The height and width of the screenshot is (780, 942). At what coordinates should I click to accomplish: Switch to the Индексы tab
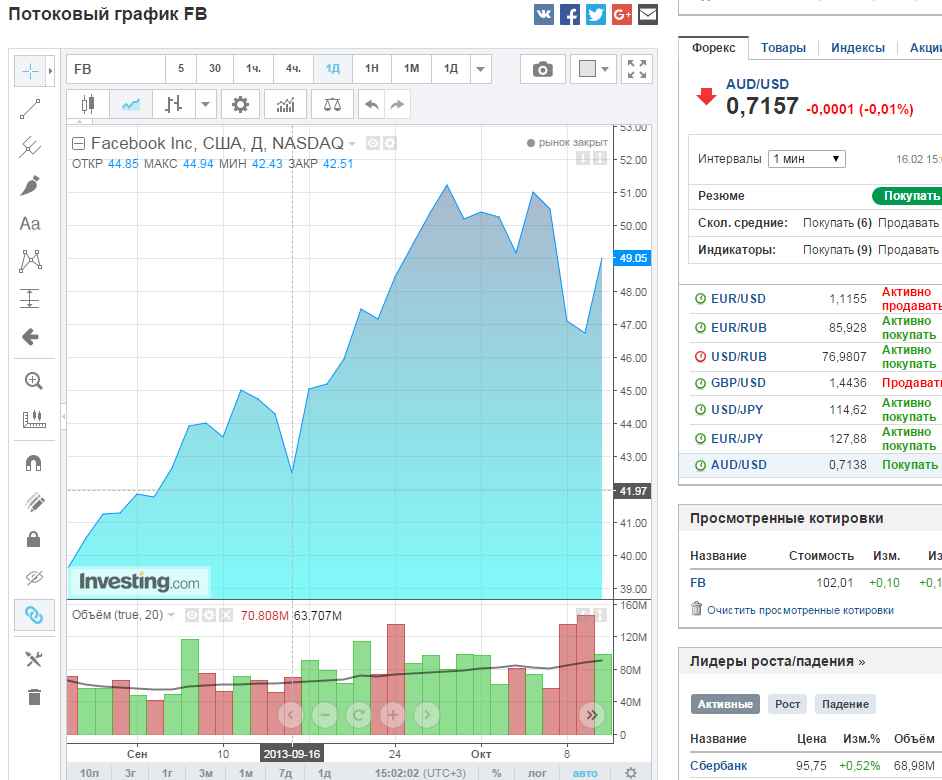click(858, 47)
